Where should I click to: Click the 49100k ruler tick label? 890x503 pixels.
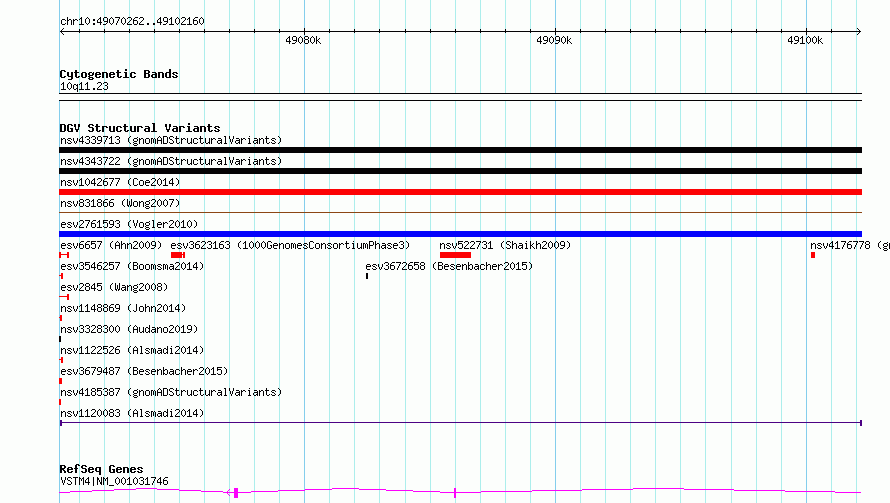(x=805, y=40)
